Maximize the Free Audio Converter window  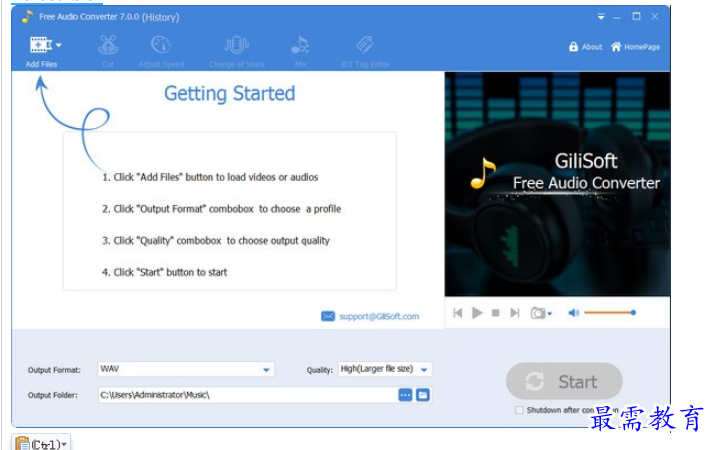(x=636, y=16)
